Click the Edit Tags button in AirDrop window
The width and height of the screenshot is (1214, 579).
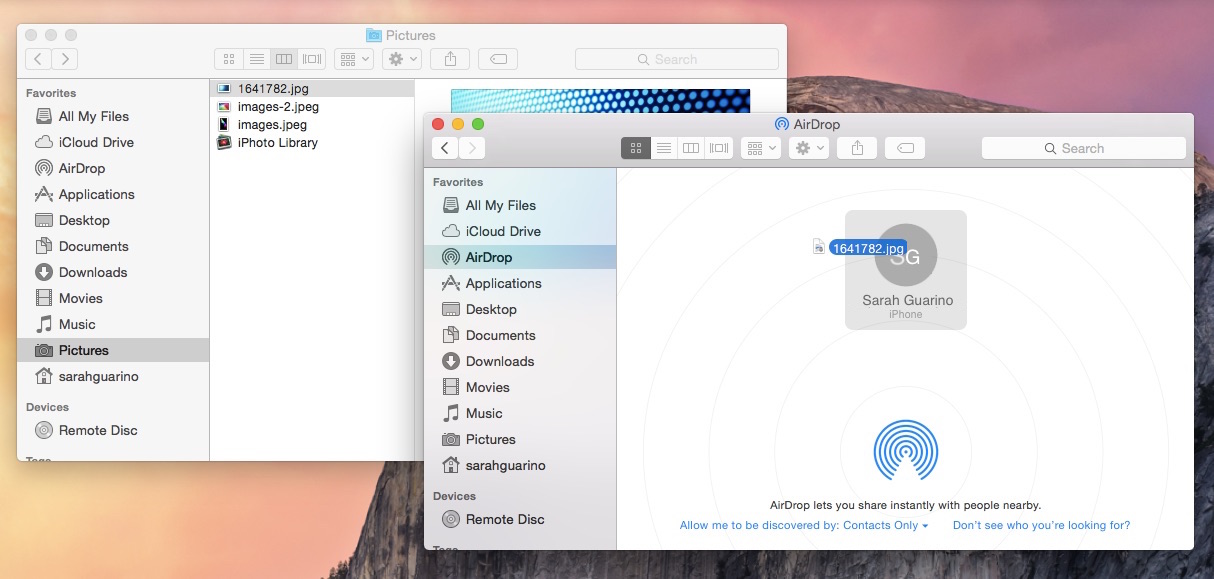tap(905, 148)
